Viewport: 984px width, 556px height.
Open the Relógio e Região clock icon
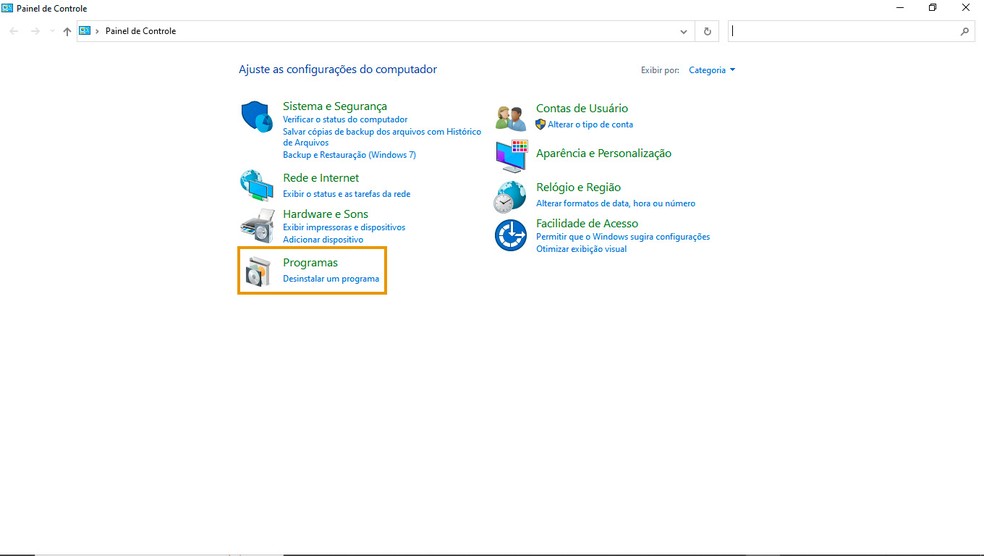(x=510, y=197)
